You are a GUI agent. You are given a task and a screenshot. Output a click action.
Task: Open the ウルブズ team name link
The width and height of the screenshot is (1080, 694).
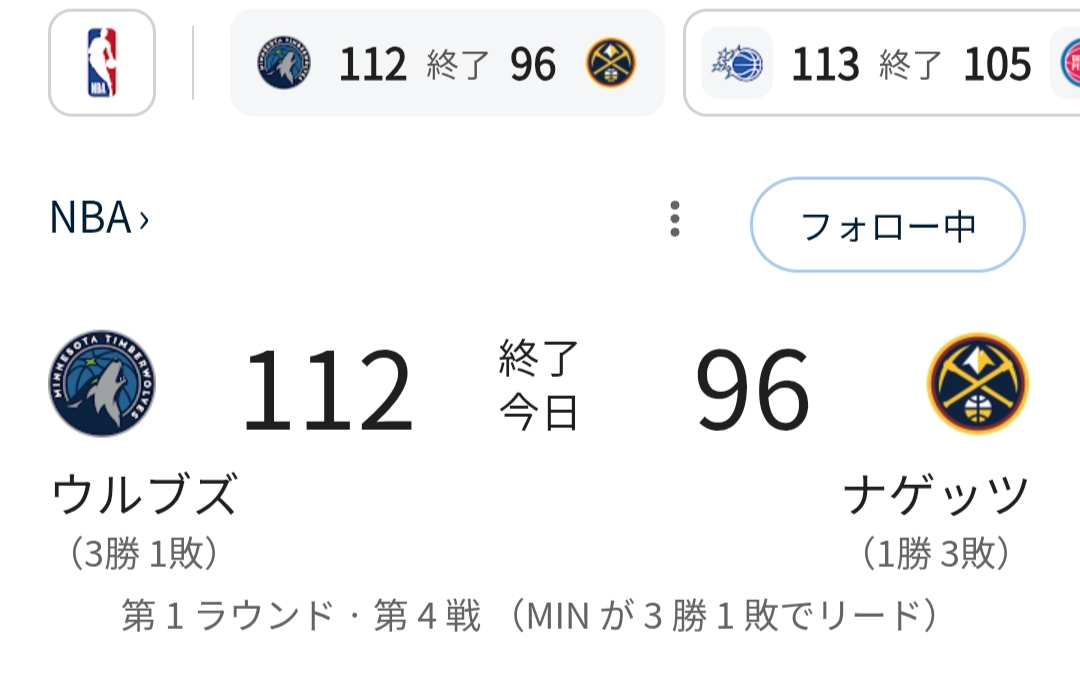point(145,495)
